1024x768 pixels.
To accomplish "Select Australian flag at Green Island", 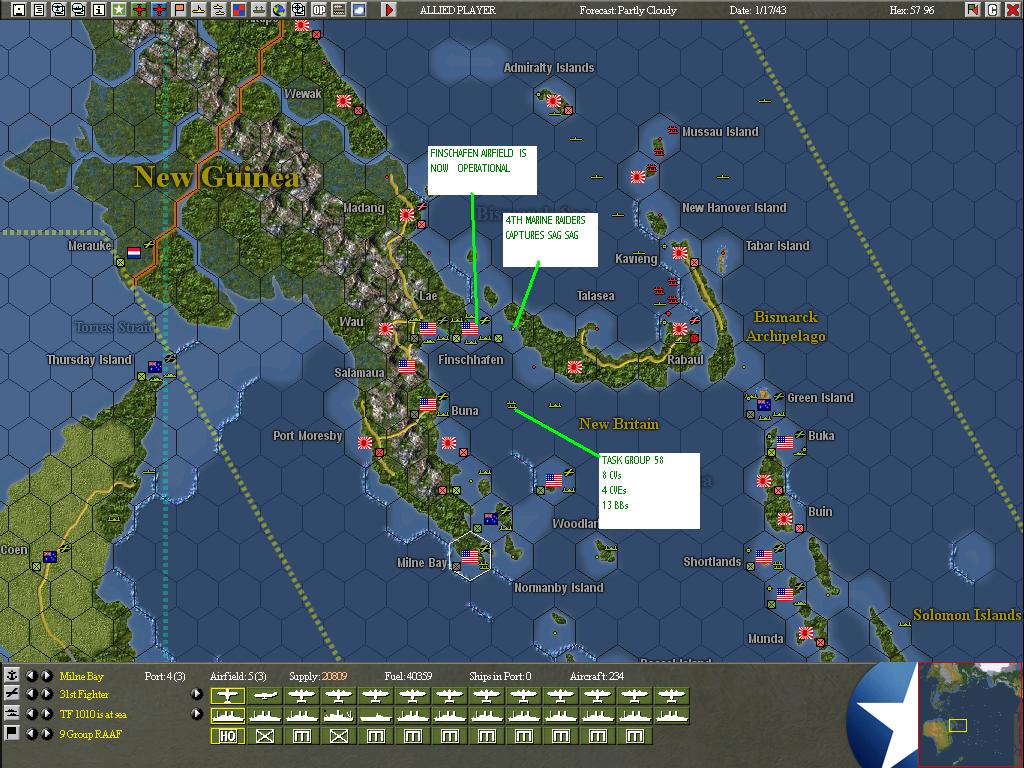I will point(763,404).
